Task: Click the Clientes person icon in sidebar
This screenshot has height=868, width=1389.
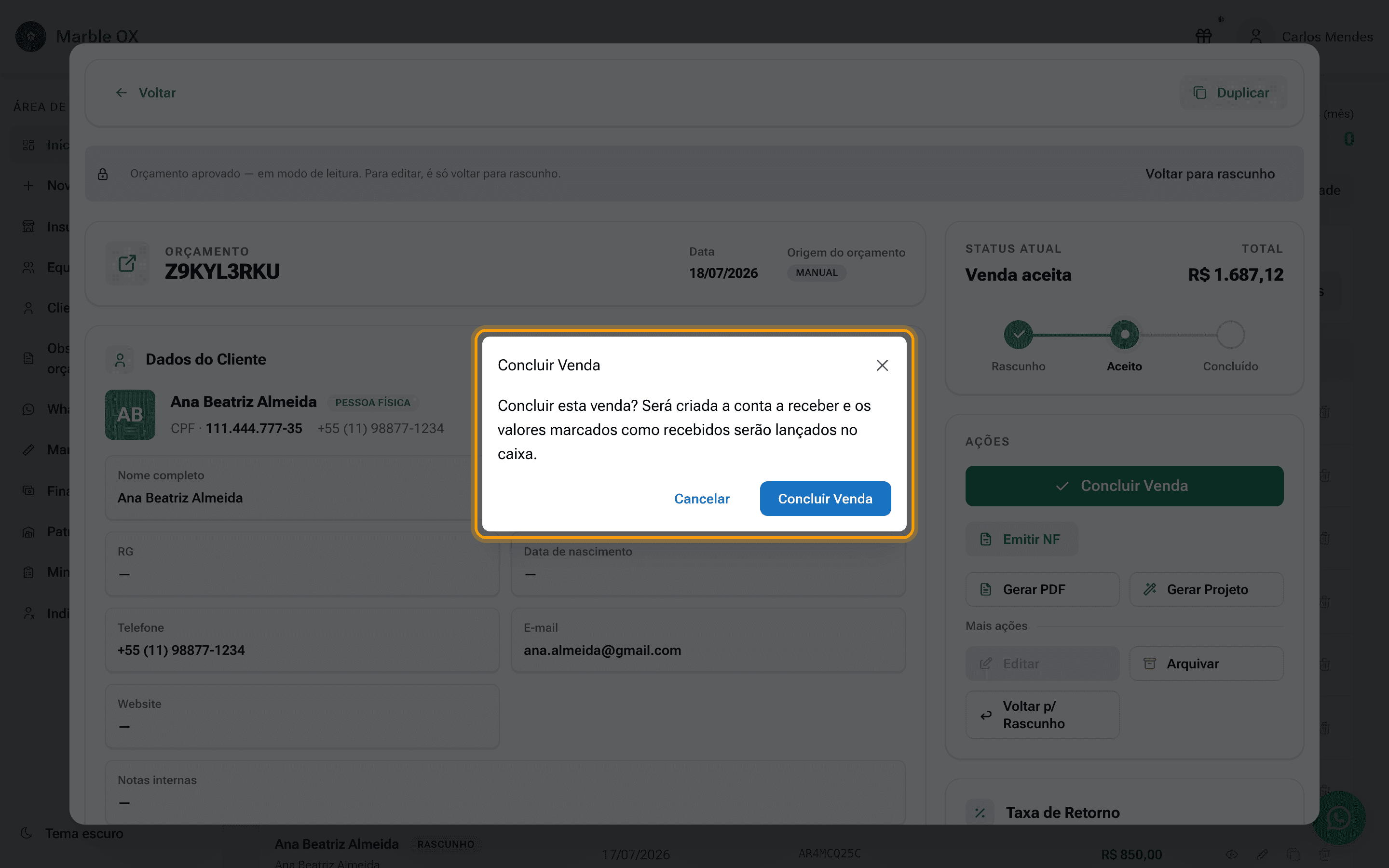Action: click(29, 308)
